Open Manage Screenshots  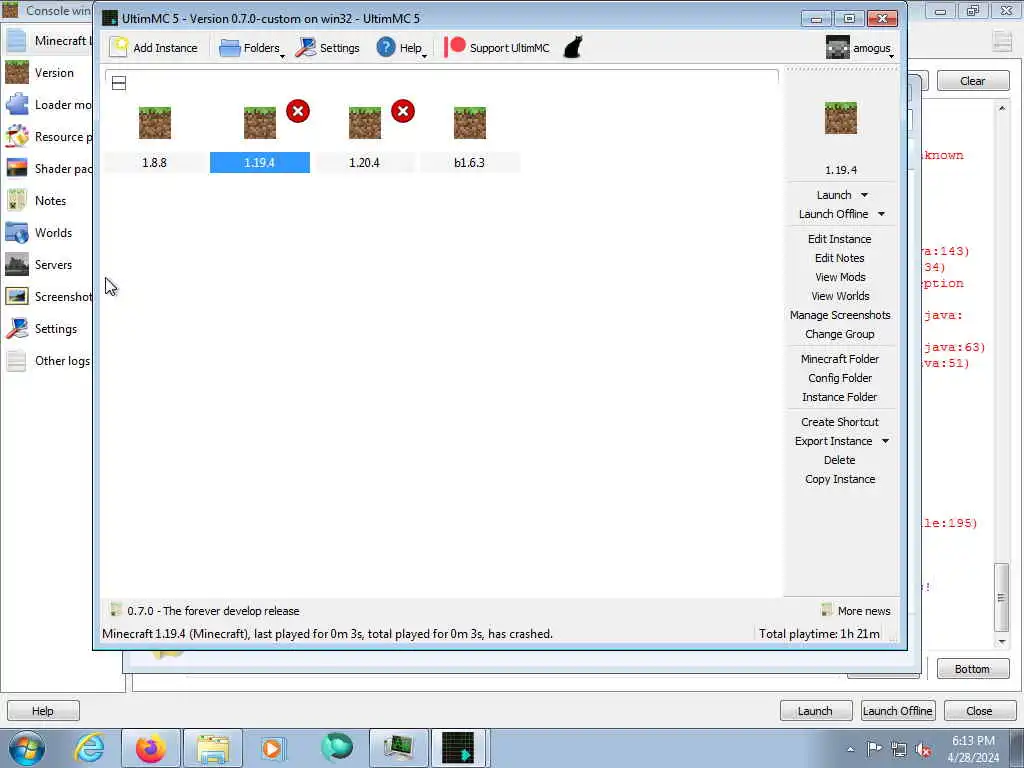[x=840, y=315]
